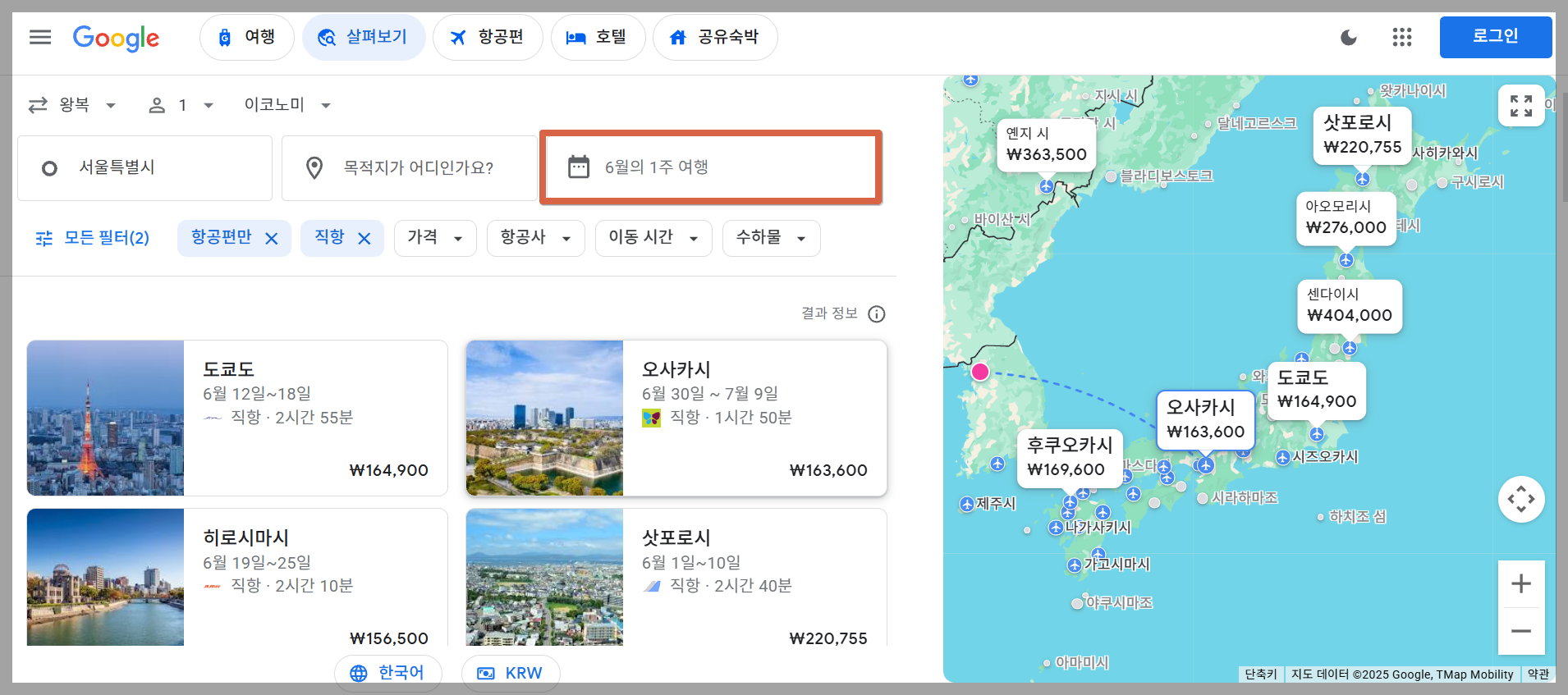This screenshot has width=1568, height=695.
Task: Select 도쿄도 ₩164,900 price in results
Action: (388, 470)
